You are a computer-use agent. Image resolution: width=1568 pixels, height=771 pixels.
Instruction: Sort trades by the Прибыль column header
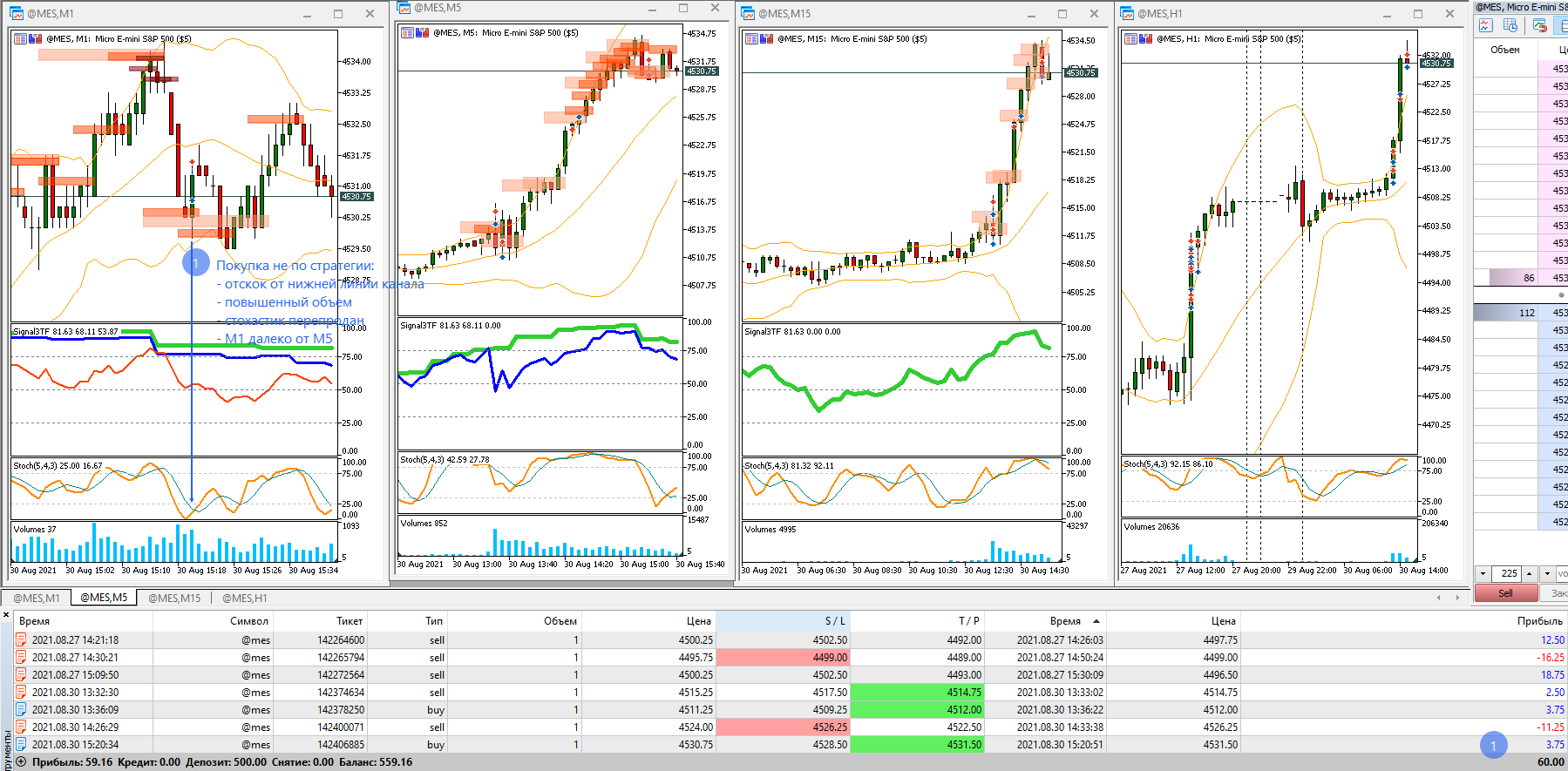point(1539,621)
